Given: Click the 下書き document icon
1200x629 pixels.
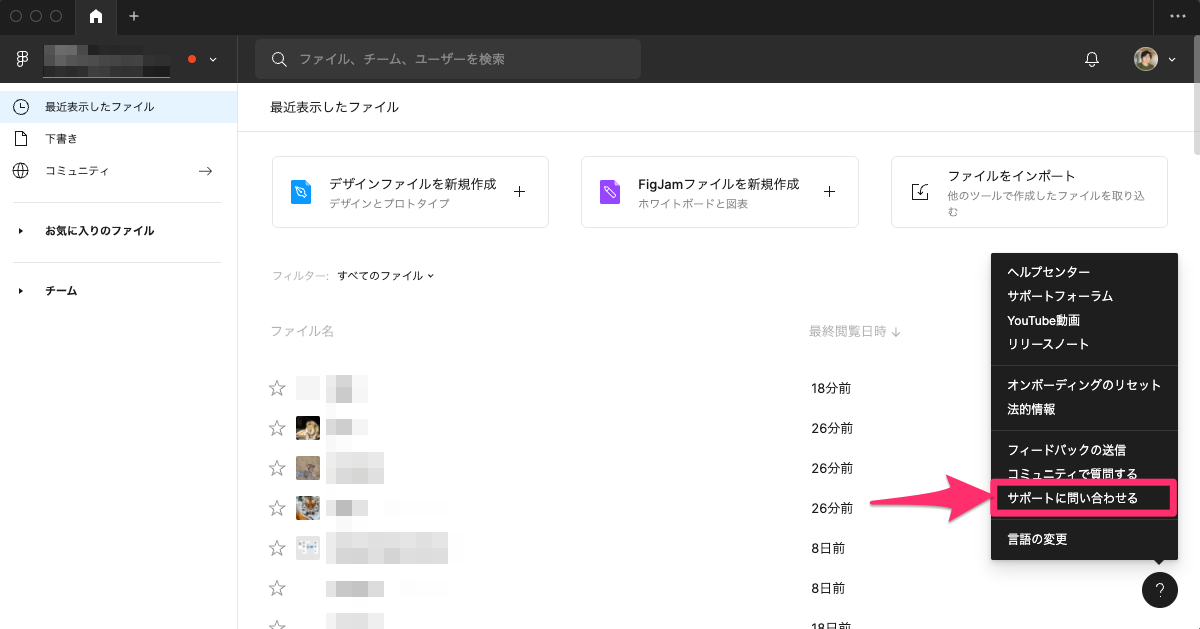Looking at the screenshot, I should [x=21, y=138].
